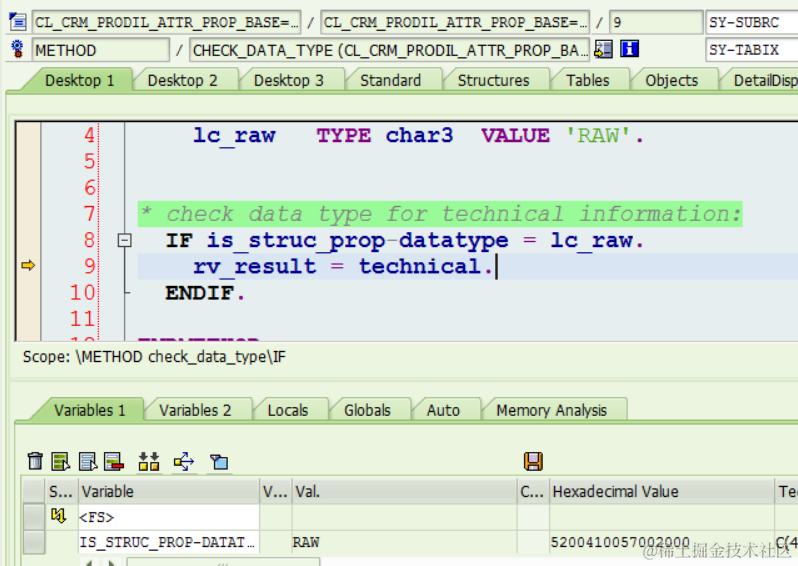Viewport: 798px width, 566px height.
Task: Click the program source icon beside CL_CRM_PRODIL field
Action: (17, 22)
